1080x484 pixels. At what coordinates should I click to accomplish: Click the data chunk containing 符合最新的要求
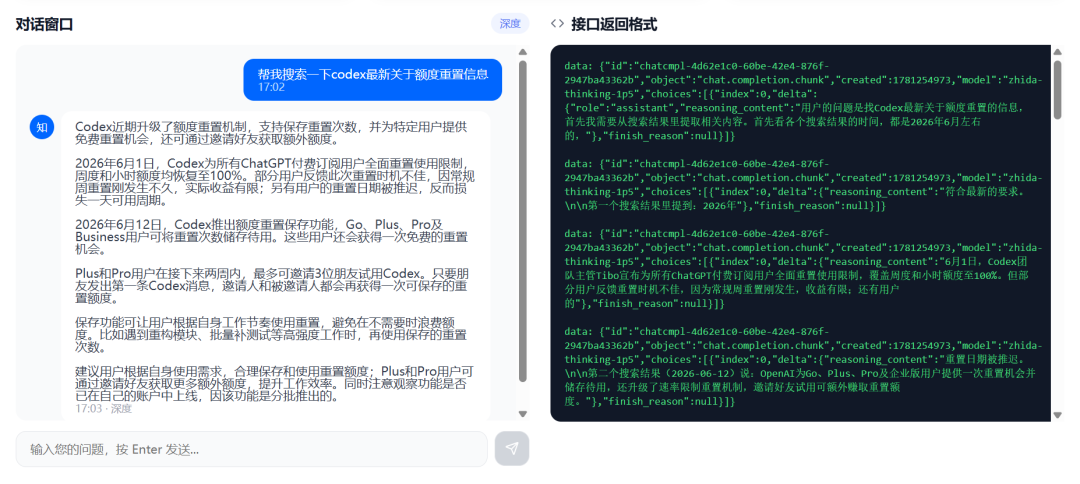(804, 185)
